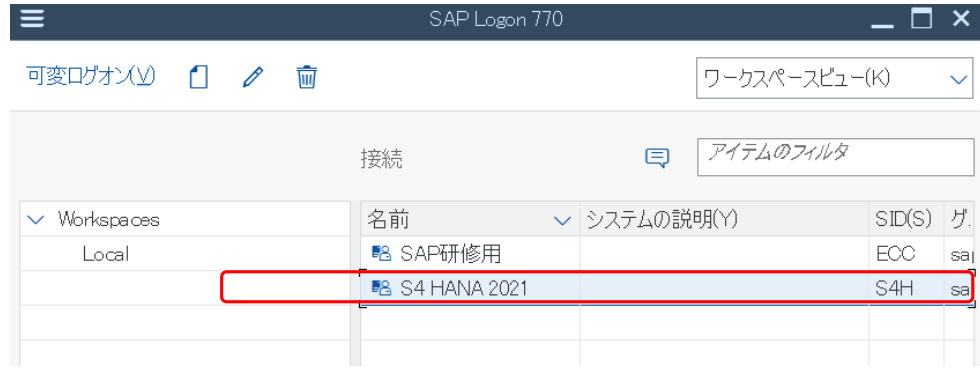Click the comment icon beside filter field
Screen dimensions: 980x374
pos(657,158)
